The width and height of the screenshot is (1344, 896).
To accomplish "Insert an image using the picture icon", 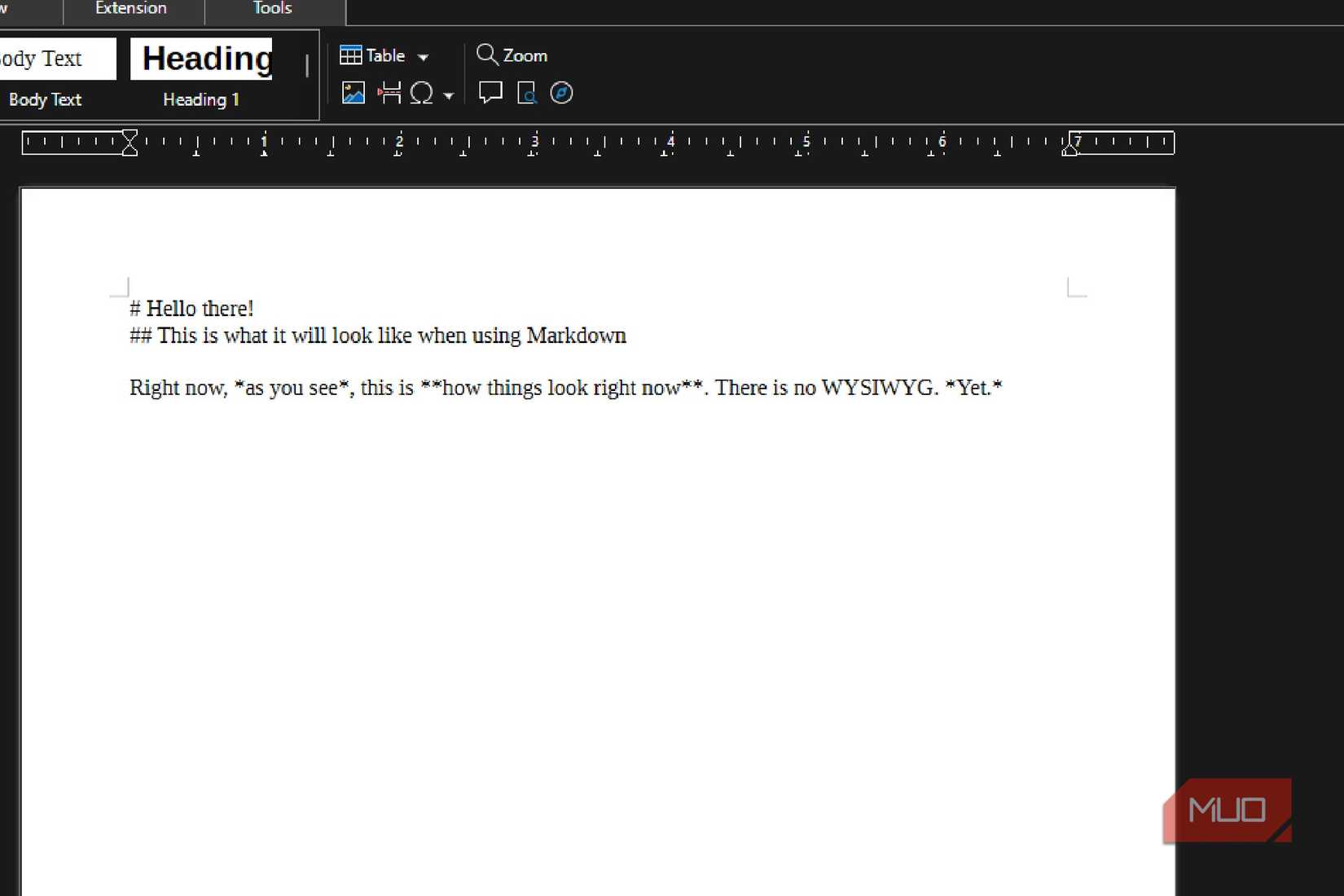I will click(x=353, y=92).
